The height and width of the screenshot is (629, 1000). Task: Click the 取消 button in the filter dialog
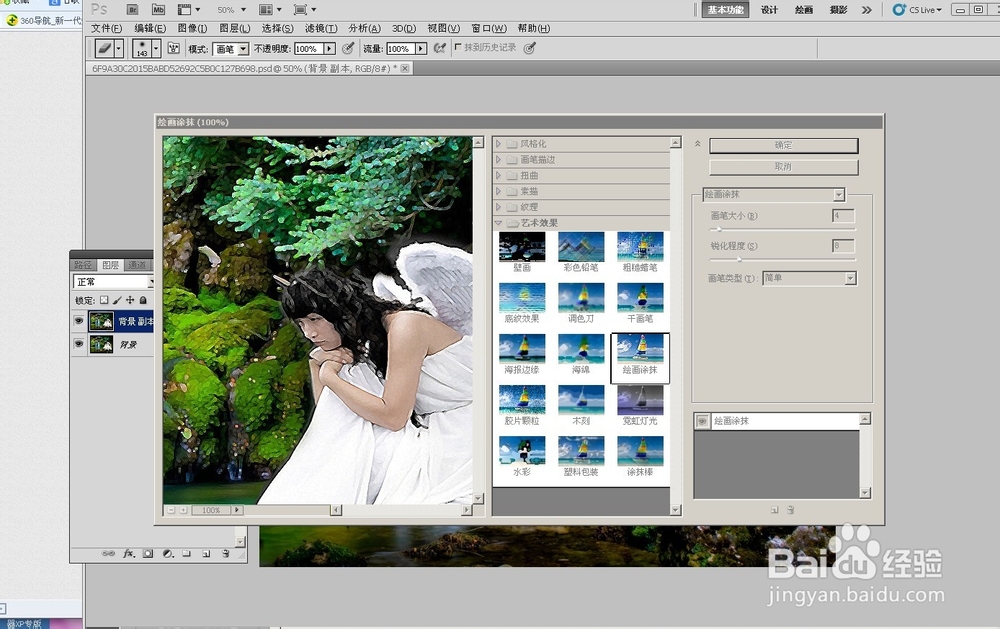pos(784,166)
